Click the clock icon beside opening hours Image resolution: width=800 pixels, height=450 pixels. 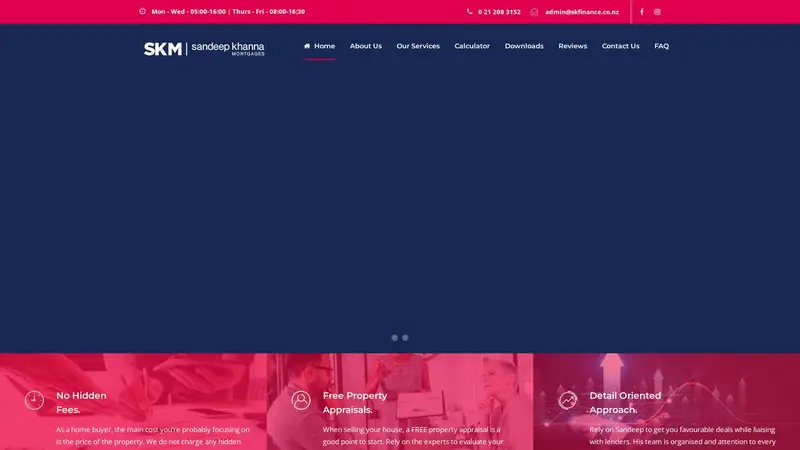click(x=142, y=11)
